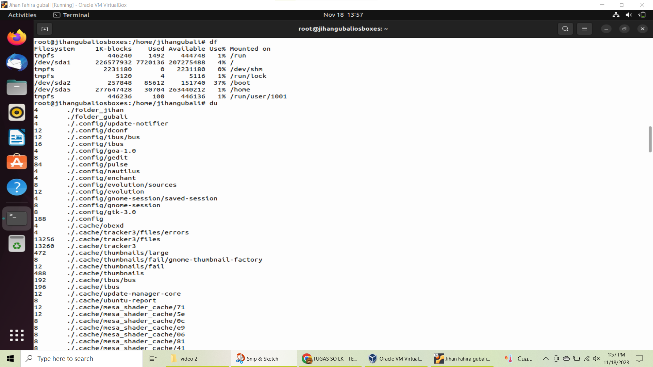
Task: Open Ubuntu Software store in the dock
Action: click(17, 162)
